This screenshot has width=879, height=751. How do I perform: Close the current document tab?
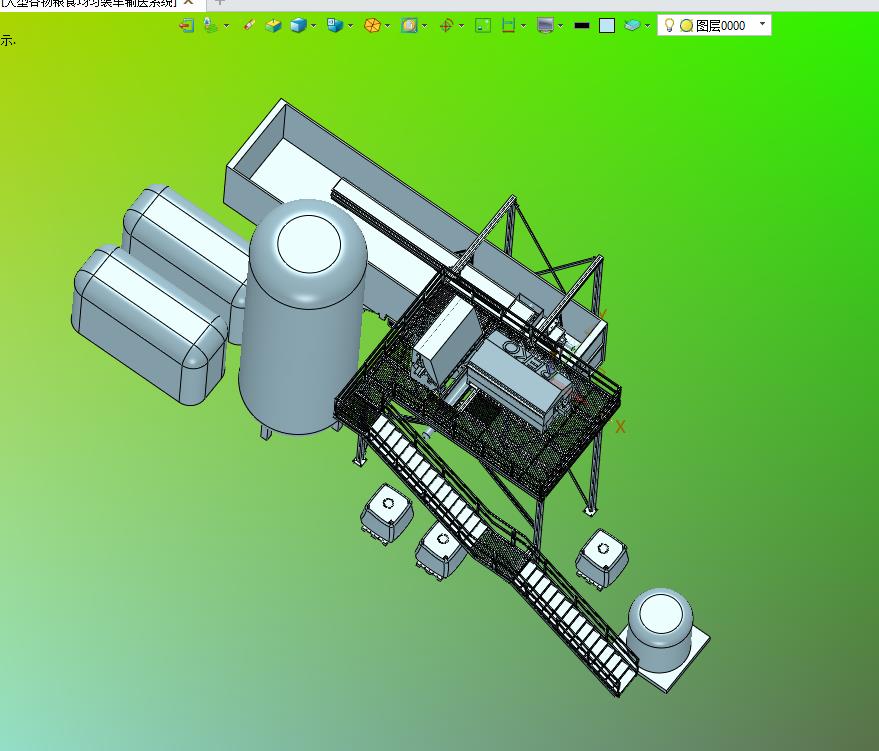pyautogui.click(x=189, y=2)
